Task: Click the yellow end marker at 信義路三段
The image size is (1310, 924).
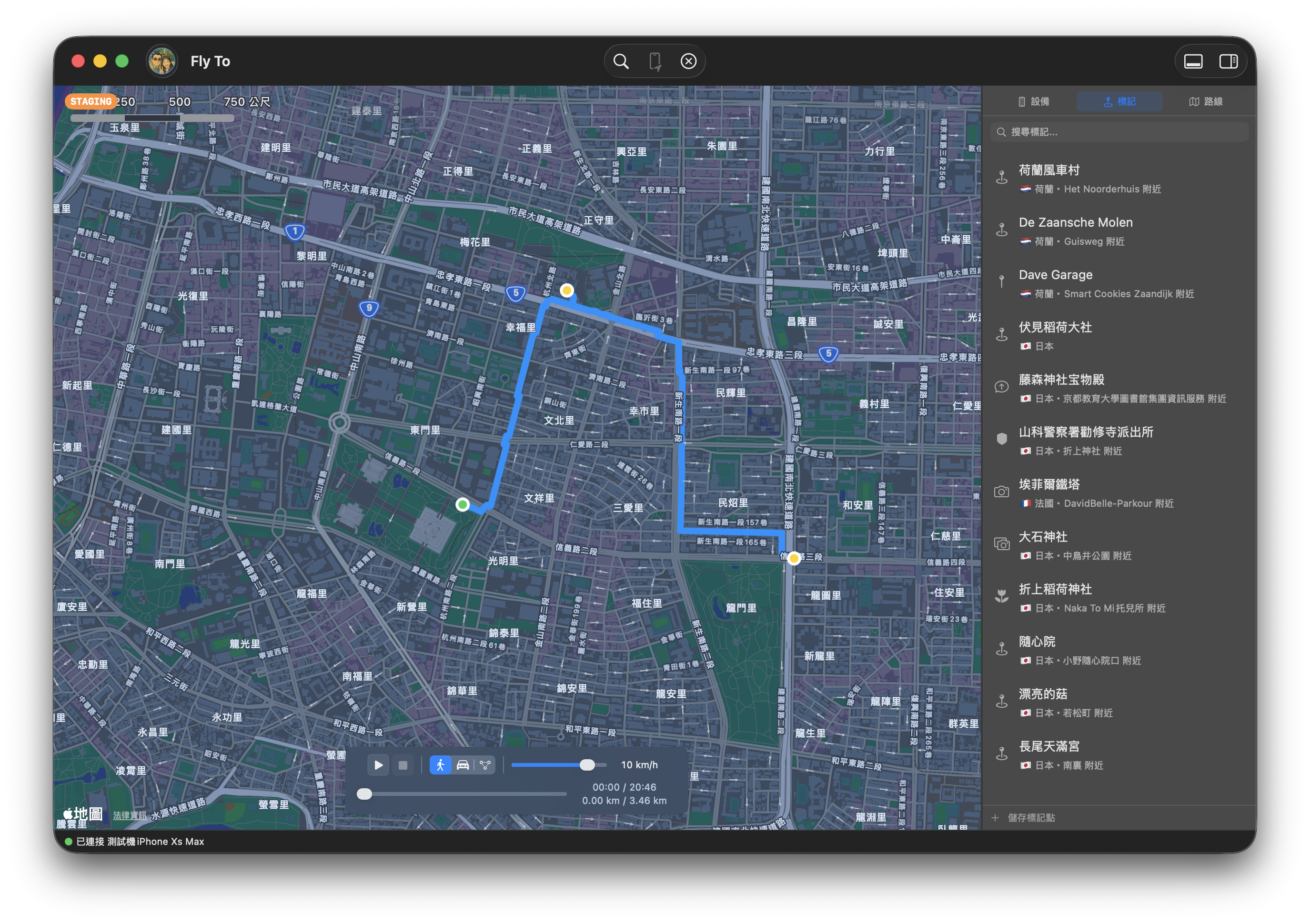Action: (794, 558)
